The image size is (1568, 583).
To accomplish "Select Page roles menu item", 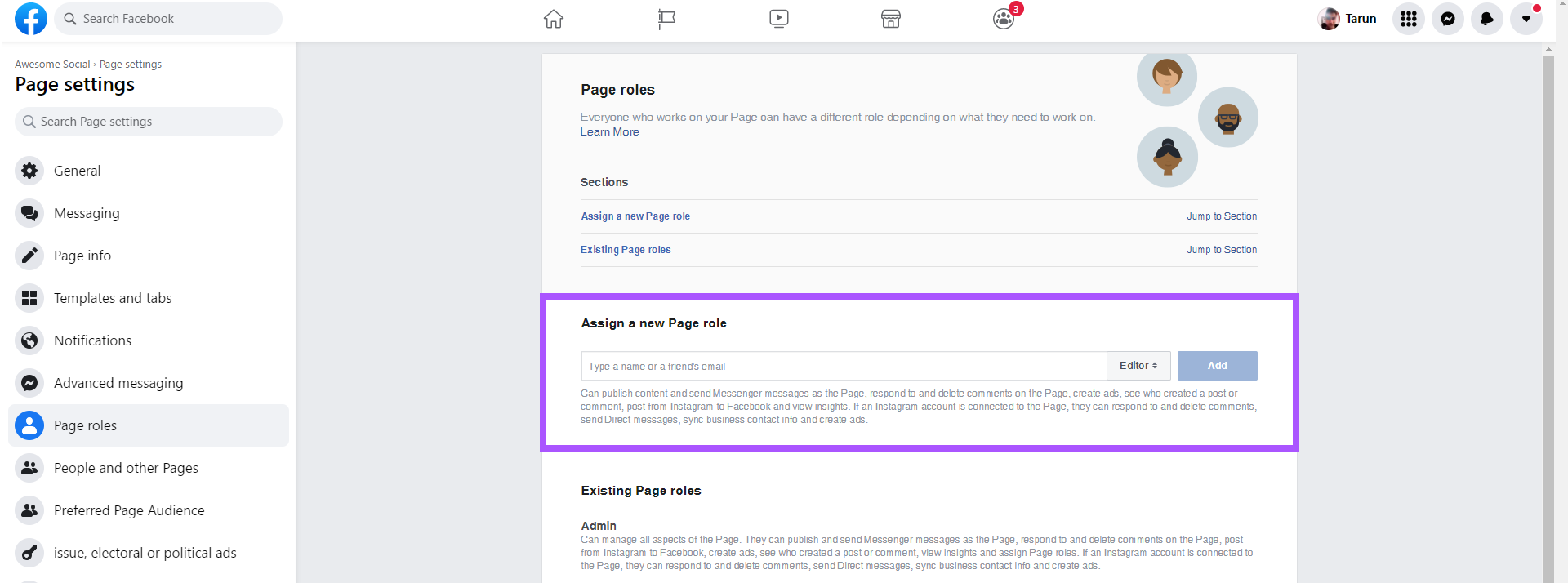I will (149, 425).
